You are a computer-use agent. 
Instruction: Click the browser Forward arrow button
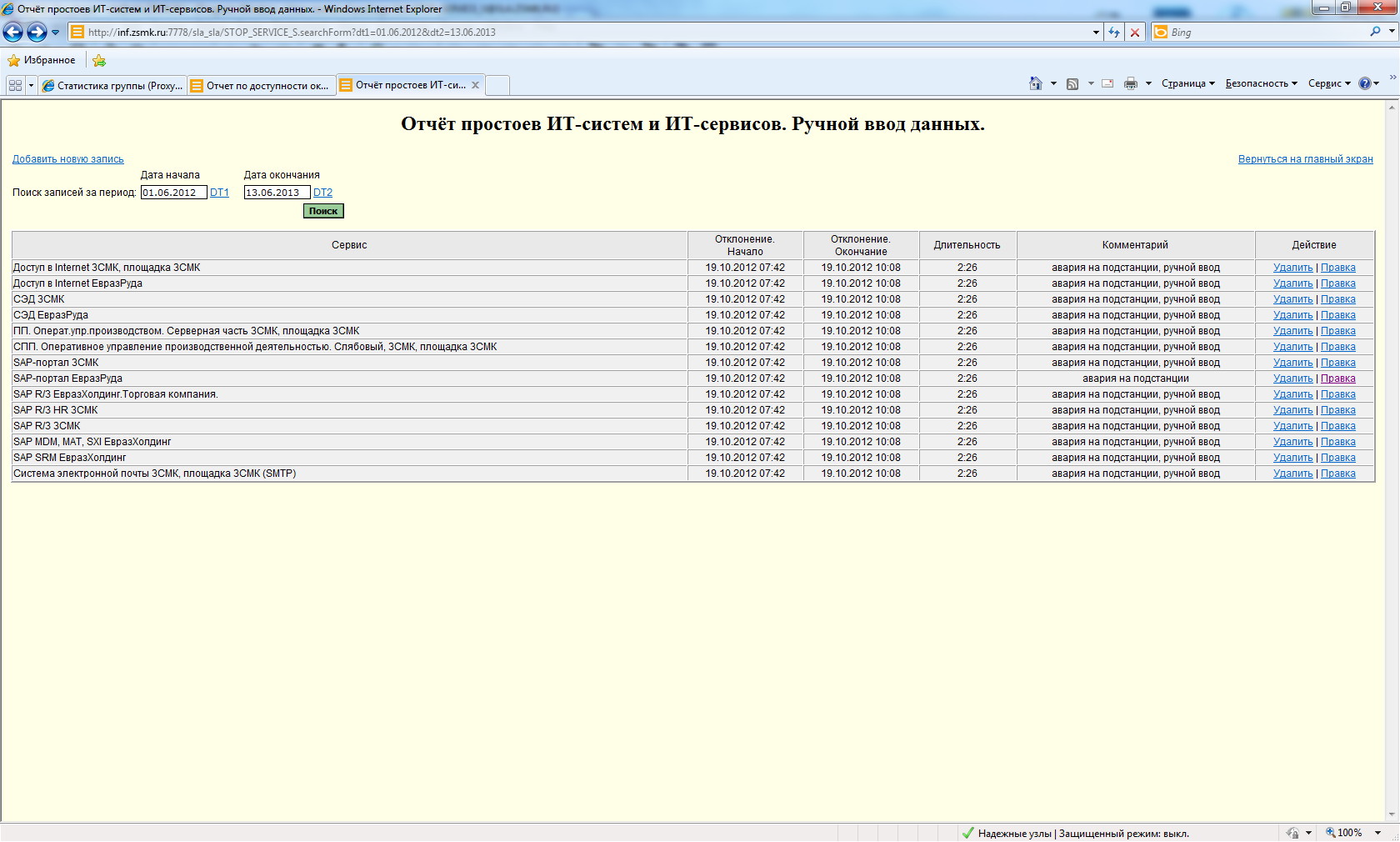point(37,33)
